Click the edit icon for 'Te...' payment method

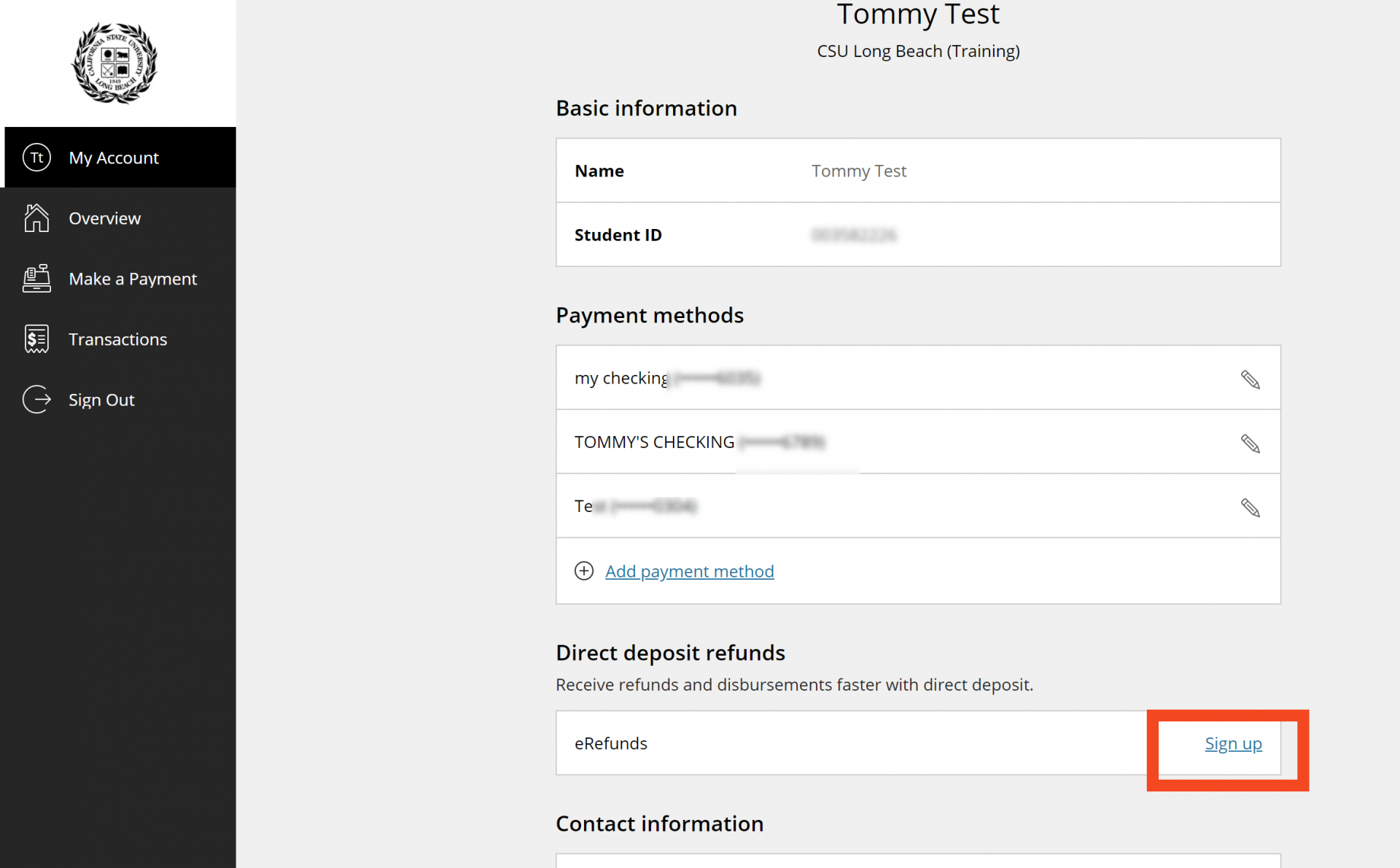[x=1251, y=507]
